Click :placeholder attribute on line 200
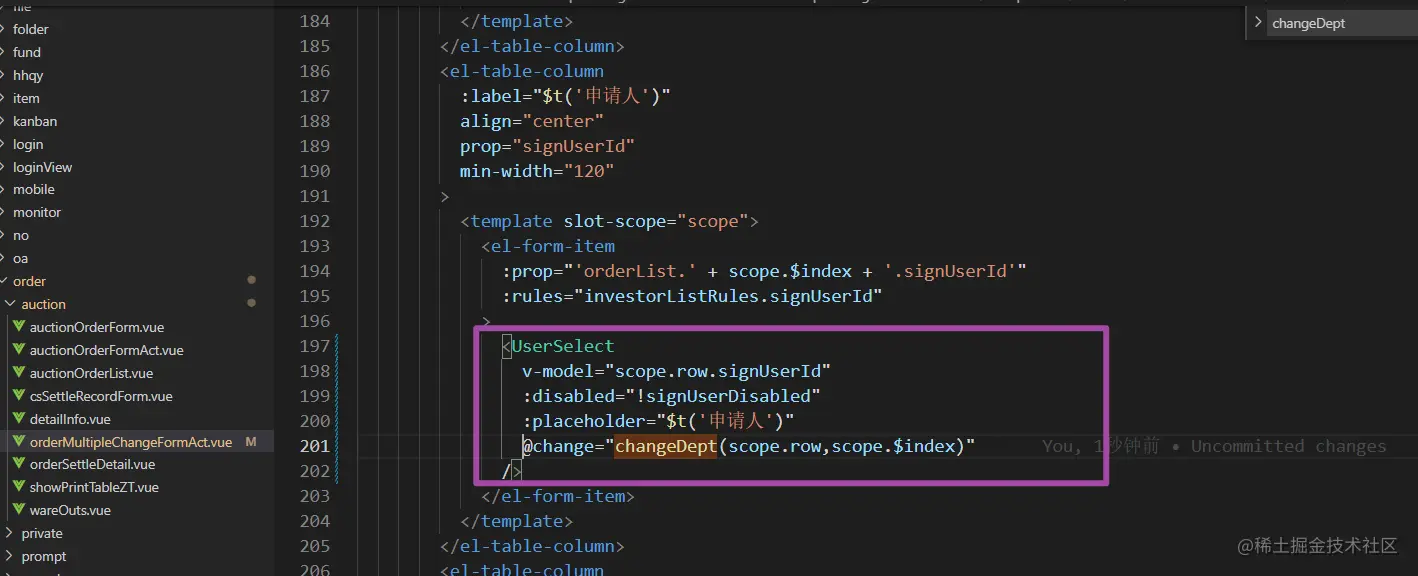Screen dimensions: 1418x576 (583, 421)
